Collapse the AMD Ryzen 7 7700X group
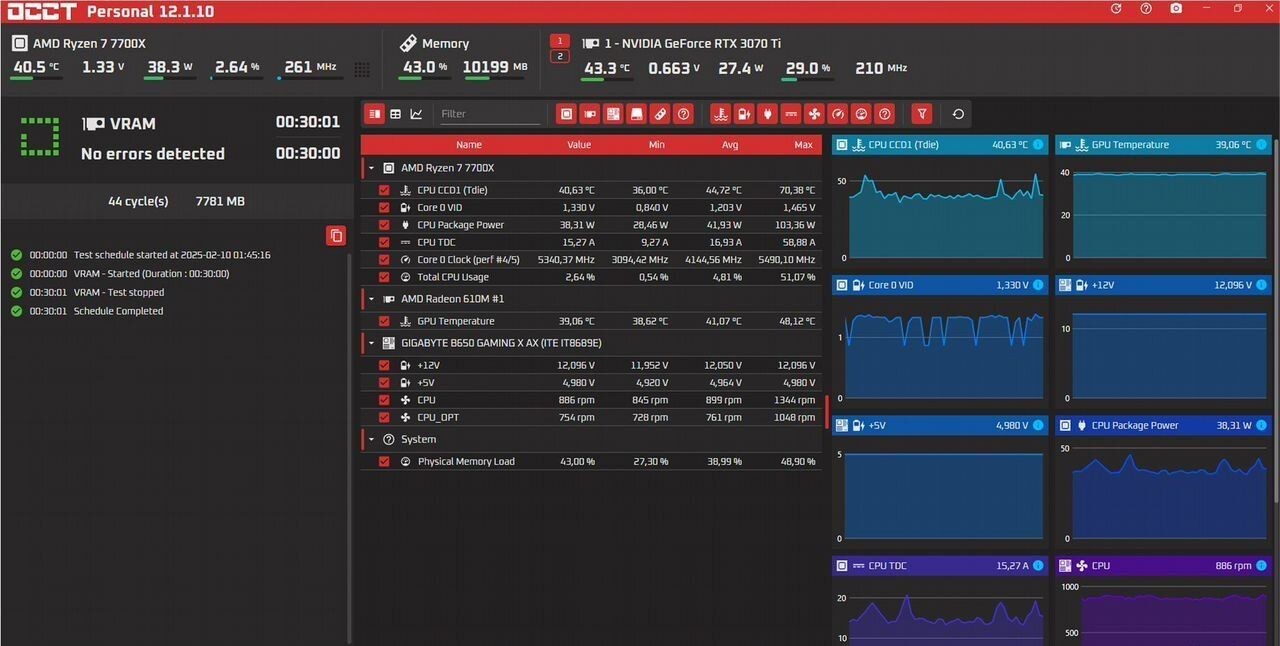Image resolution: width=1280 pixels, height=646 pixels. pyautogui.click(x=372, y=169)
